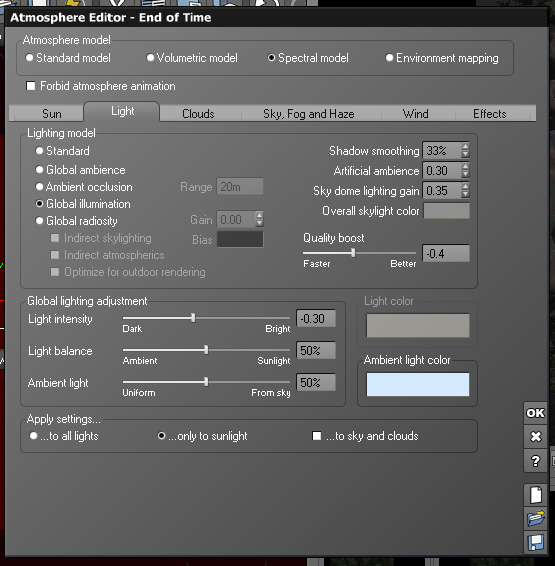Open the Sky, Fog and Haze tab
Screen dimensions: 555x566
coord(309,114)
